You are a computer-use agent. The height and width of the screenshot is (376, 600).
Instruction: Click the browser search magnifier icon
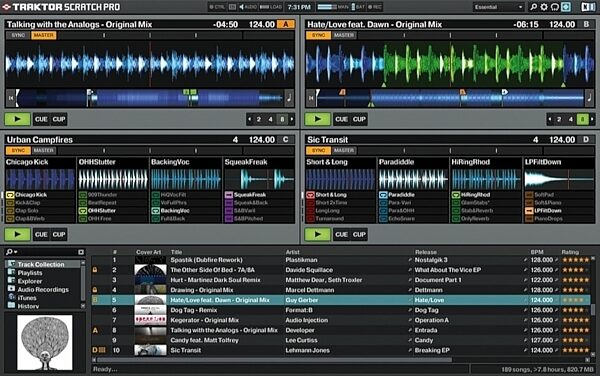coord(9,252)
